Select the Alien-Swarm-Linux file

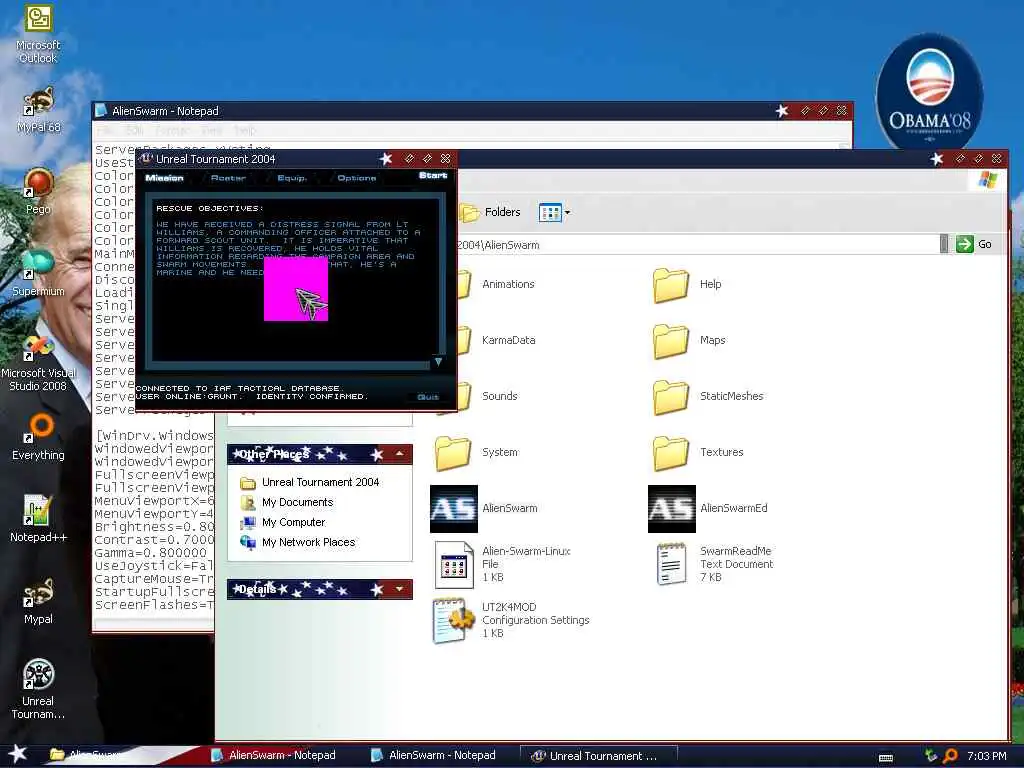[502, 564]
